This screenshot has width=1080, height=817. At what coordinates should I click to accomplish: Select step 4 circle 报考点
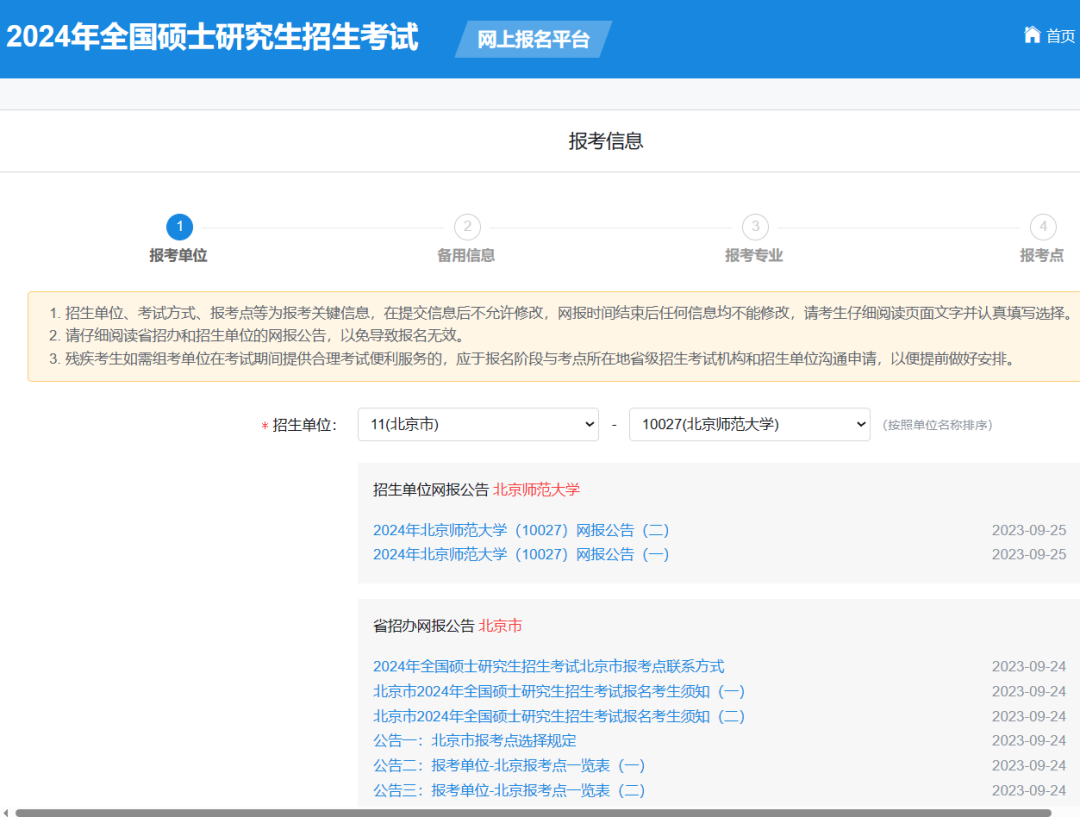1043,227
